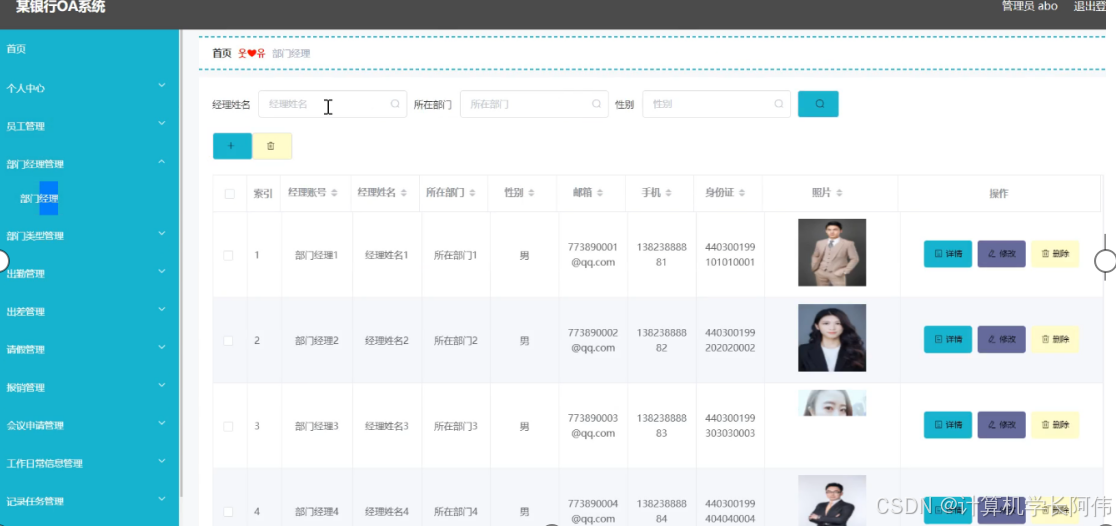
Task: Select all rows via header checkbox
Action: click(229, 194)
